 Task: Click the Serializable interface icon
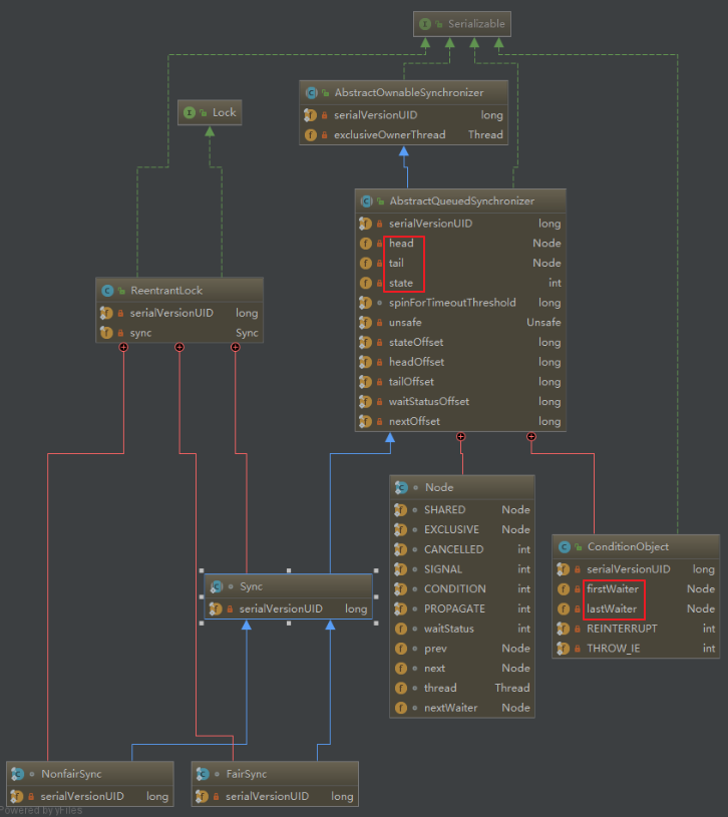pos(427,23)
